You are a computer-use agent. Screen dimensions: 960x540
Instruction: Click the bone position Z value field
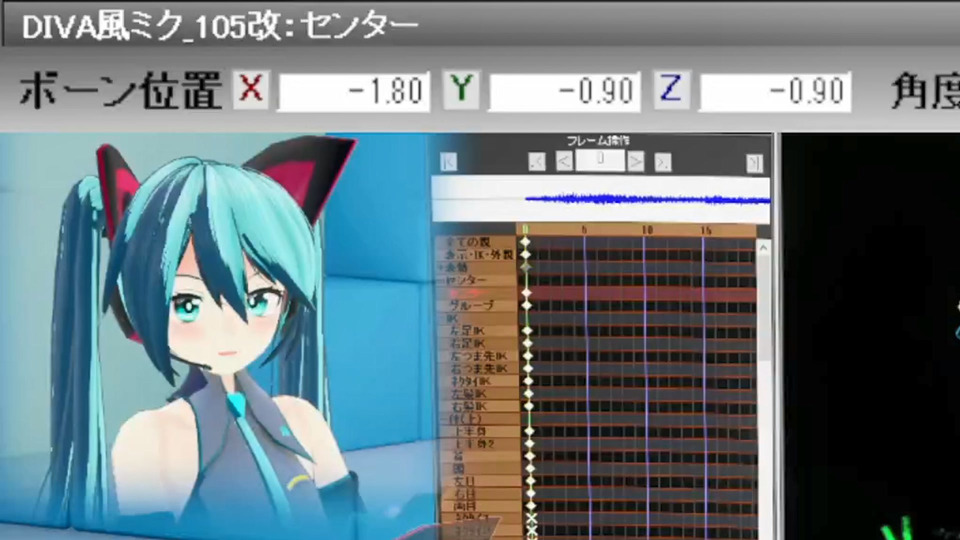click(775, 92)
